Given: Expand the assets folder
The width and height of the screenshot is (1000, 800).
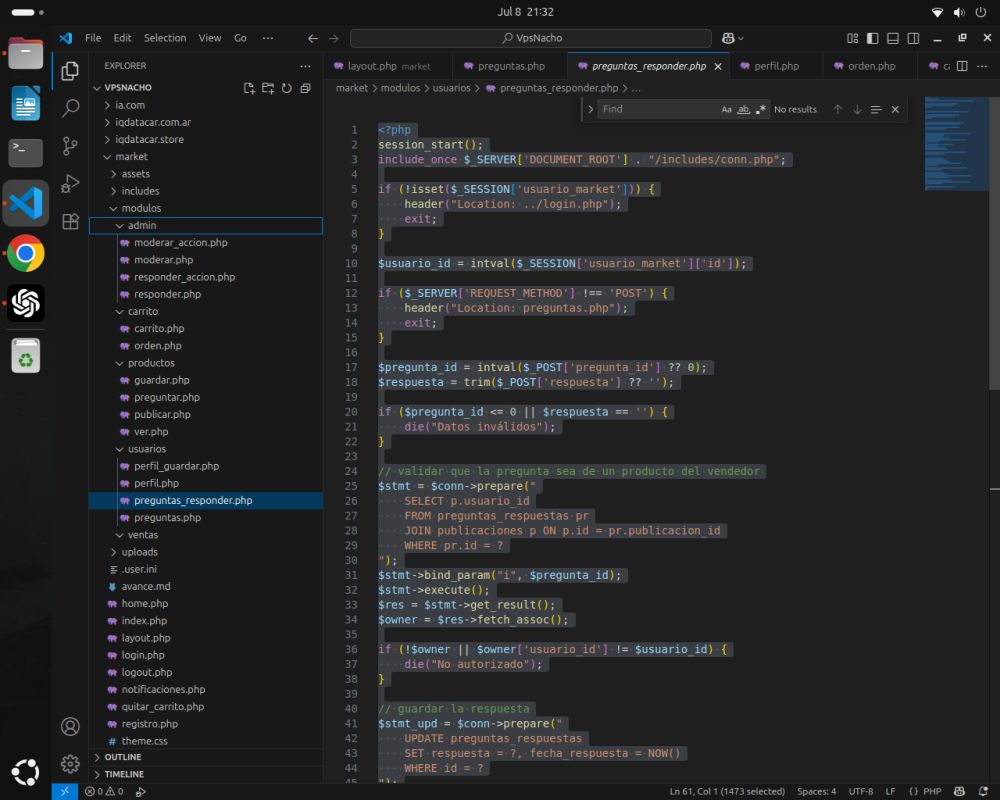Looking at the screenshot, I should 205,174.
